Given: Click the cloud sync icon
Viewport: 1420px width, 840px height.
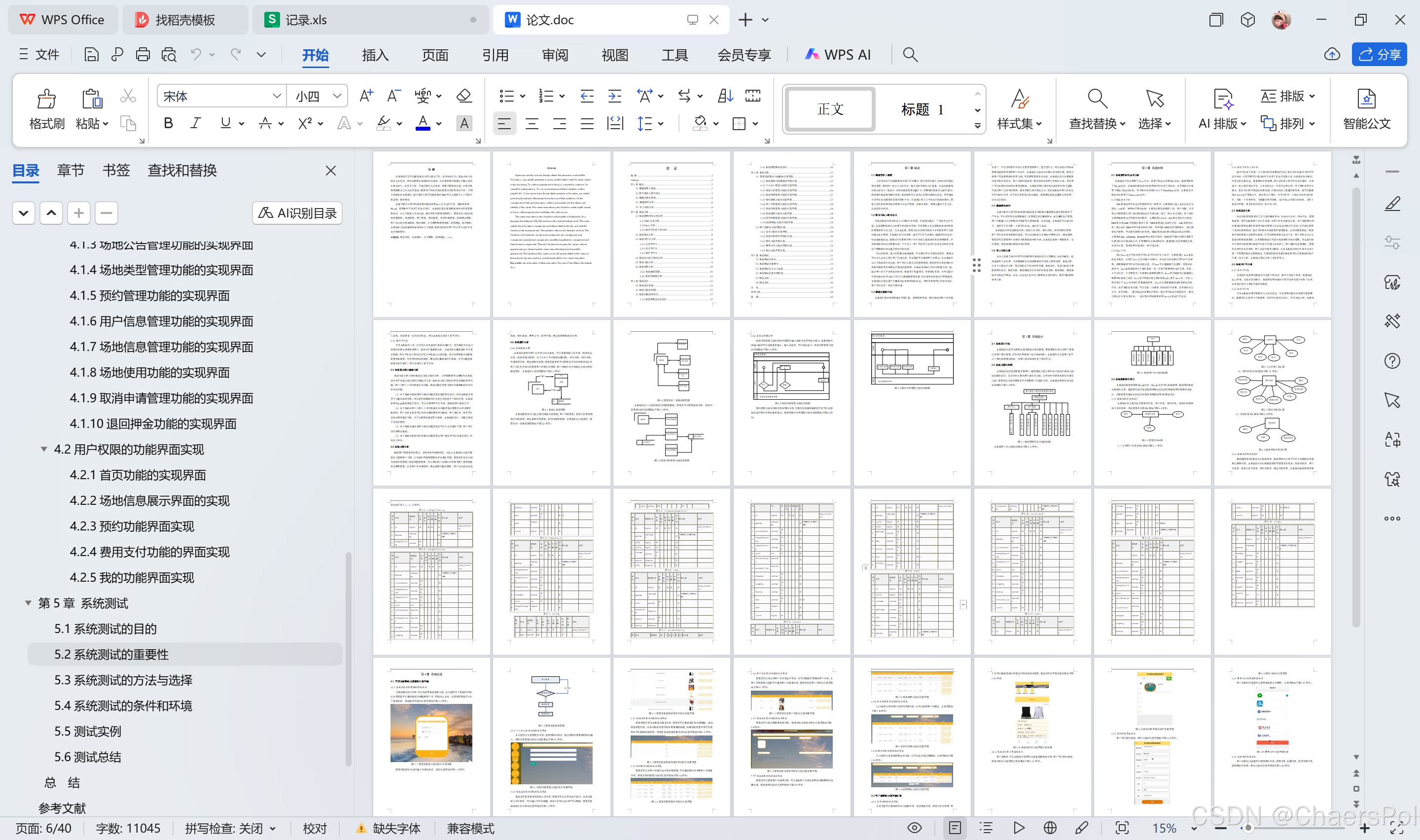Looking at the screenshot, I should coord(1332,54).
